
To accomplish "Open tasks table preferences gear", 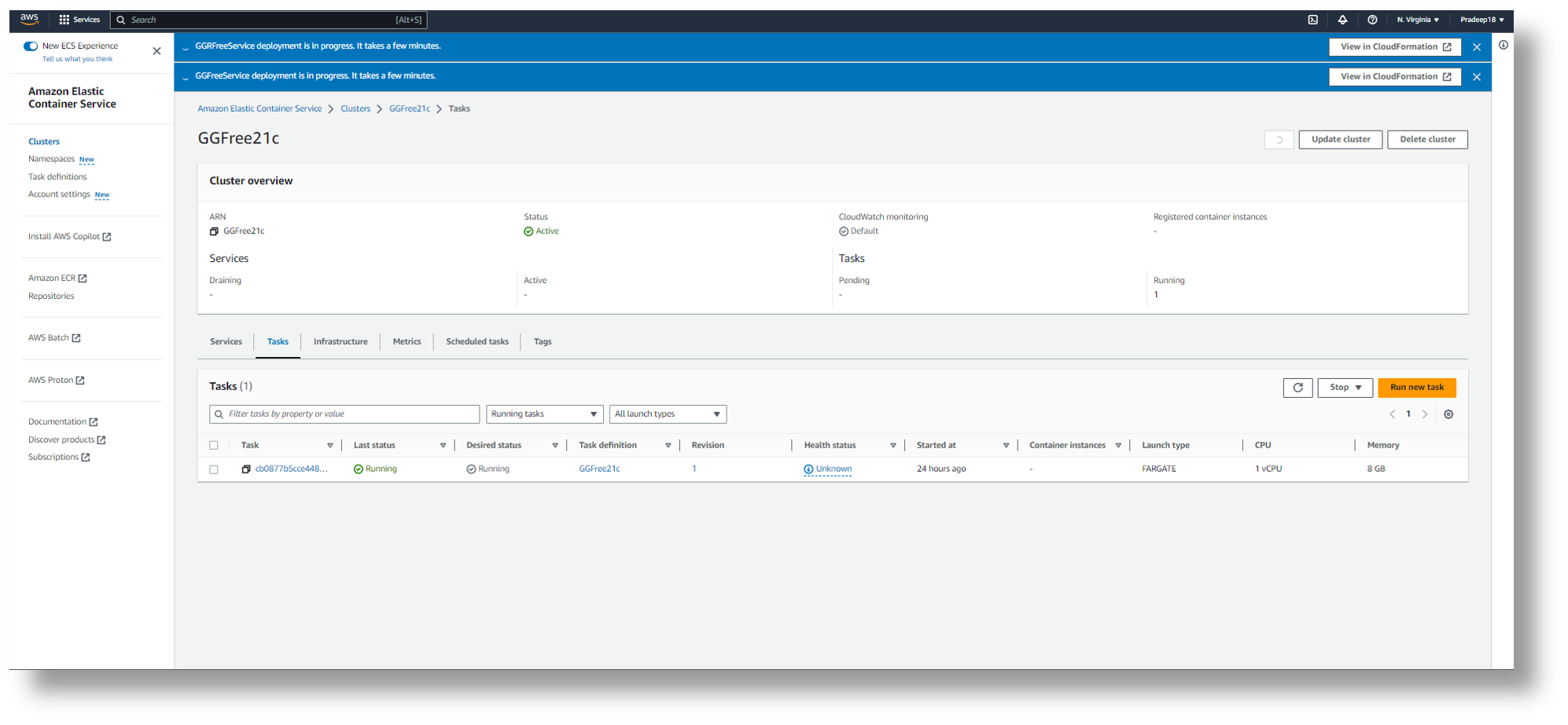I will [x=1448, y=414].
